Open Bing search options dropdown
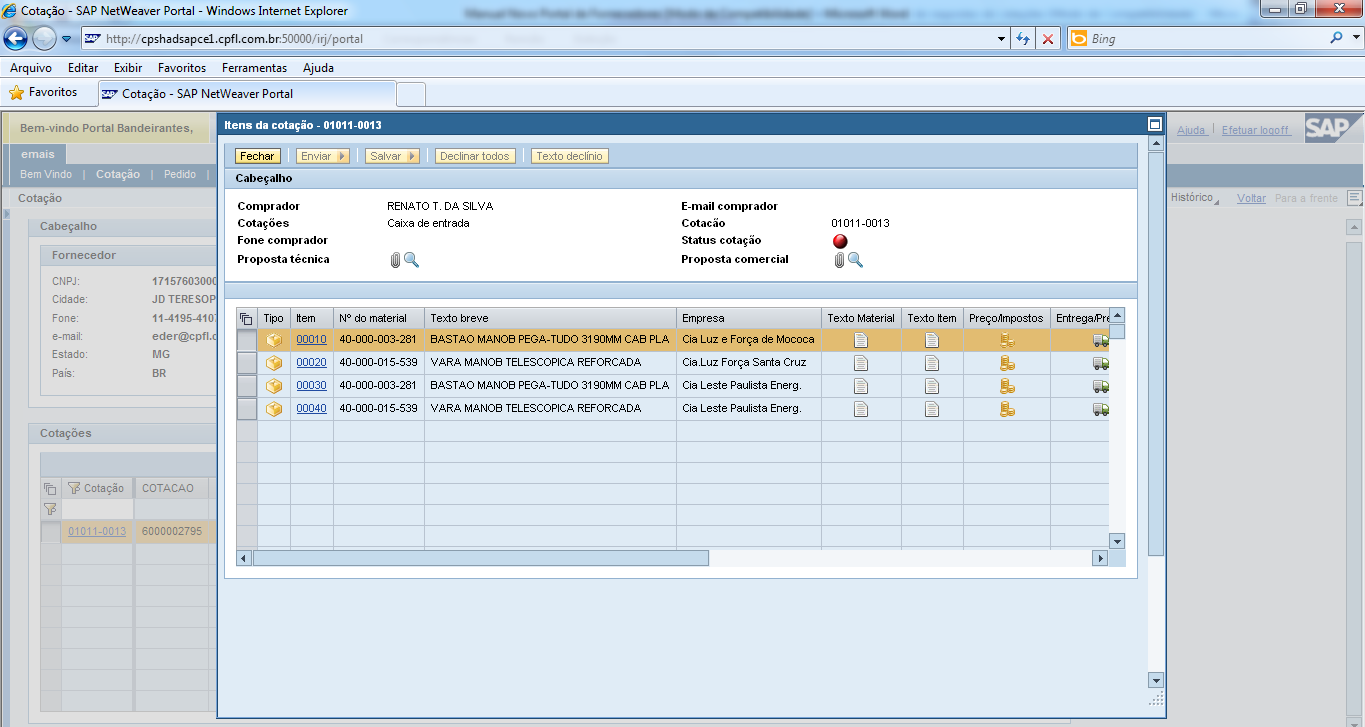Image resolution: width=1365 pixels, height=727 pixels. click(x=1355, y=39)
